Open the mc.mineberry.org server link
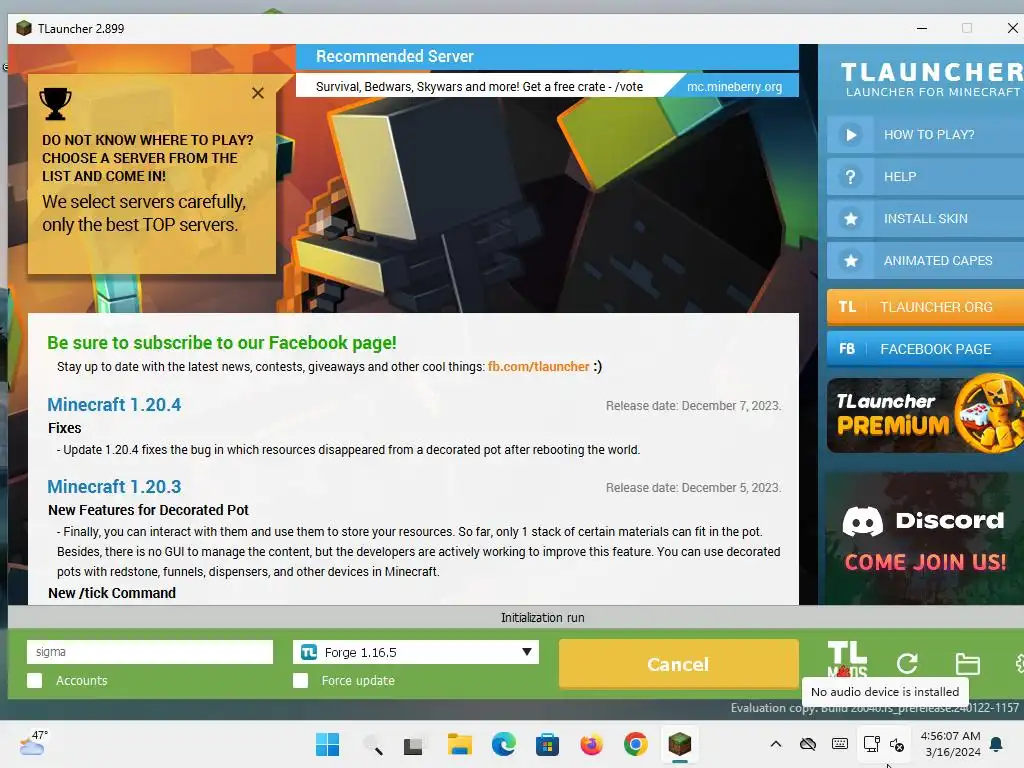The height and width of the screenshot is (768, 1024). 734,86
